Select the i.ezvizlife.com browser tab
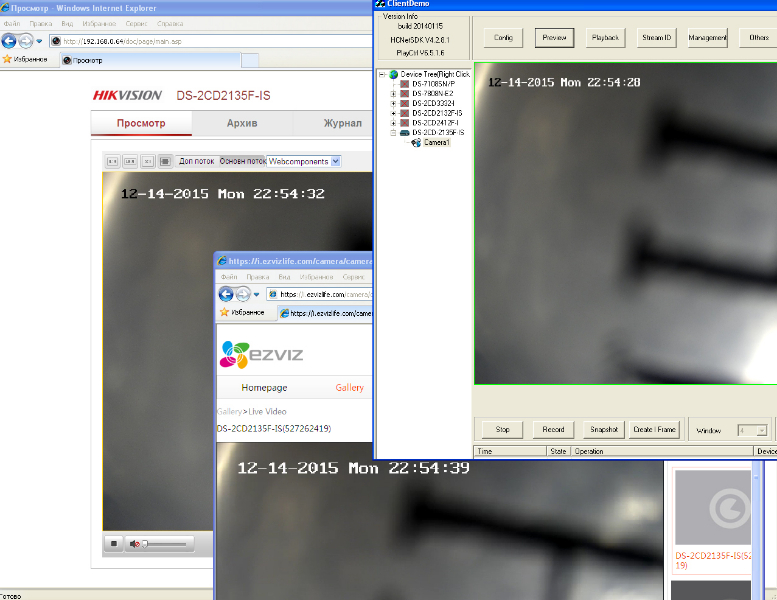This screenshot has width=777, height=600. pos(325,313)
